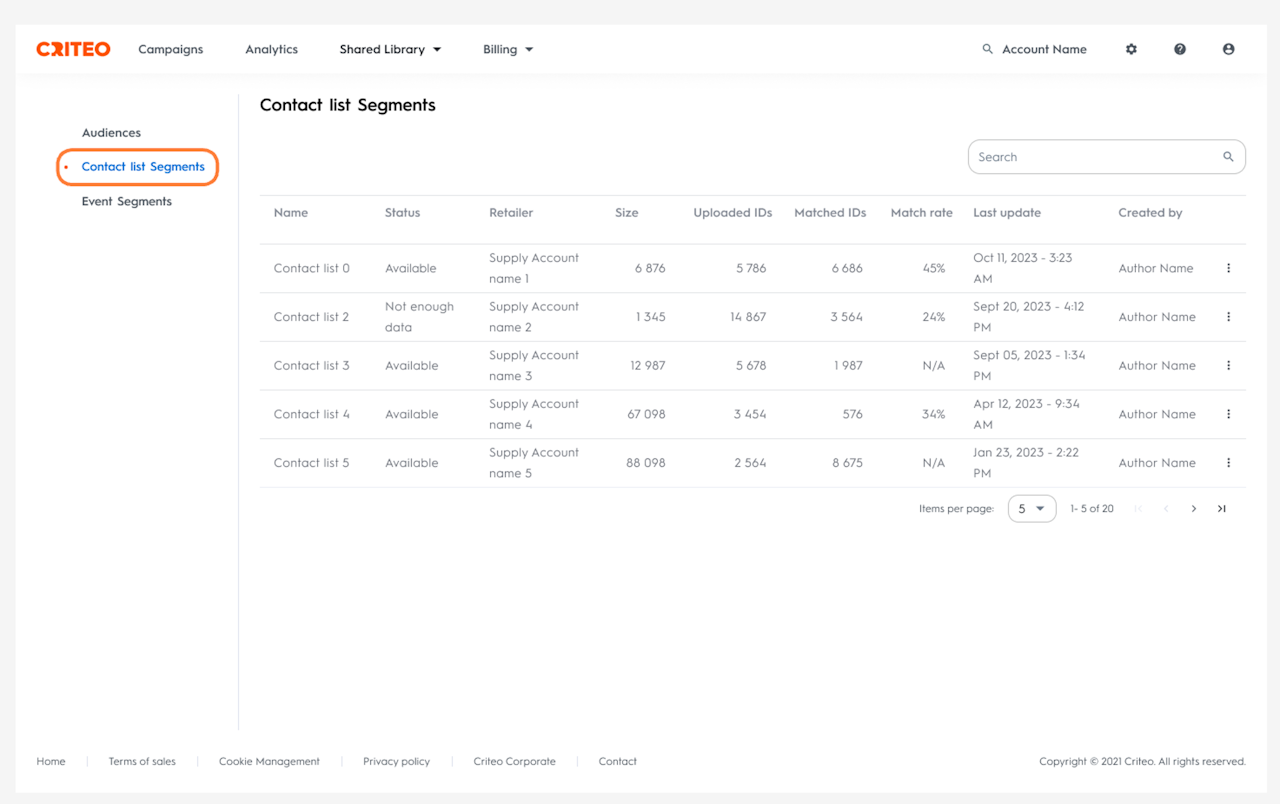Open the items per page selector

pyautogui.click(x=1031, y=509)
